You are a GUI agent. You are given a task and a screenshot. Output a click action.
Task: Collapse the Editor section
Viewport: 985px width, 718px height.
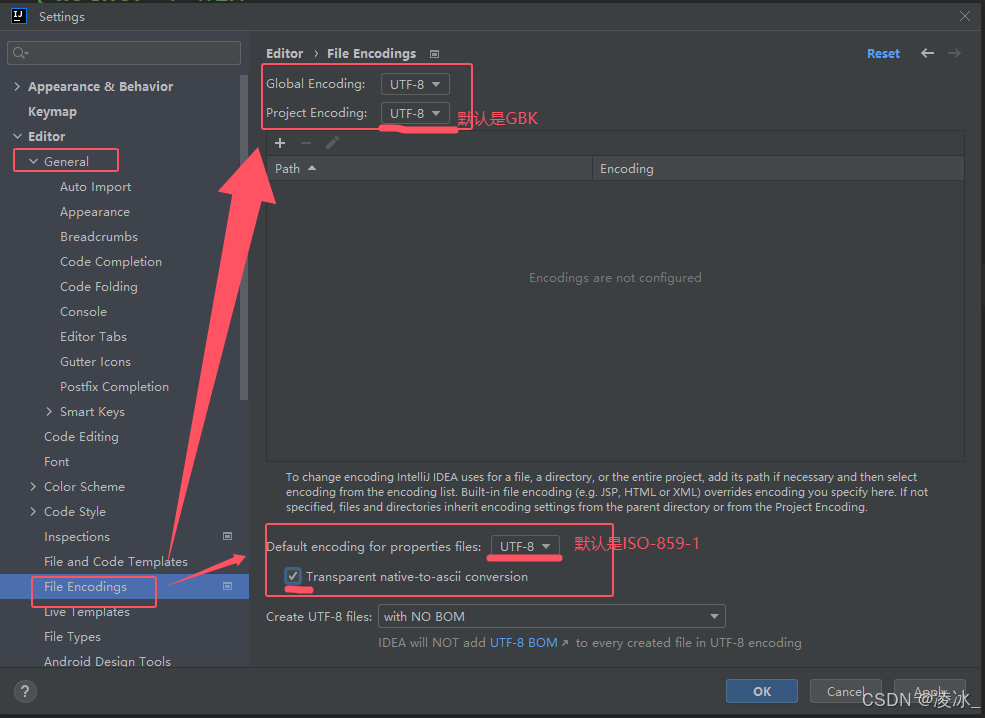17,136
